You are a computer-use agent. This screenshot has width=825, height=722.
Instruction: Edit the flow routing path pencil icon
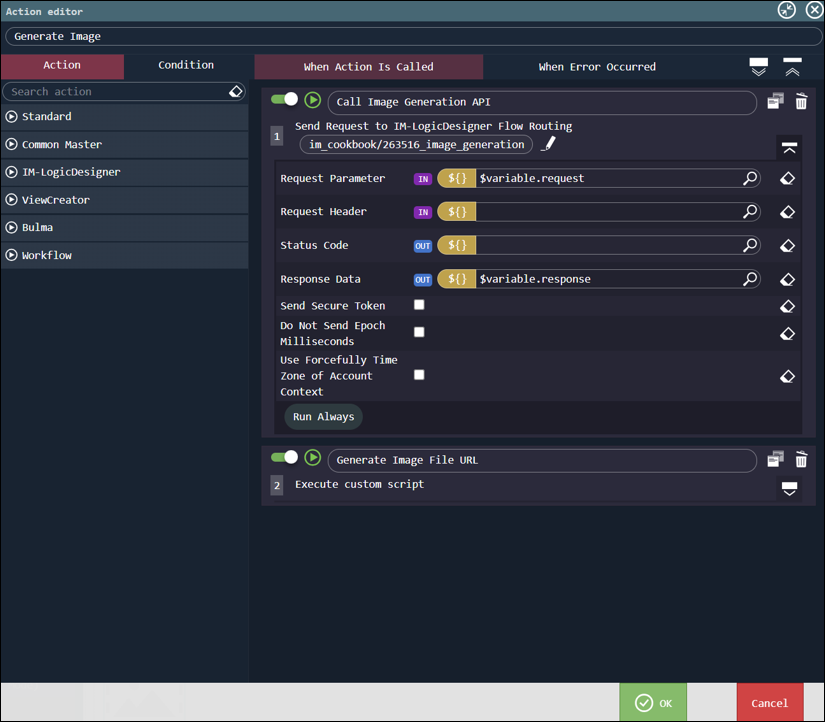(x=548, y=144)
